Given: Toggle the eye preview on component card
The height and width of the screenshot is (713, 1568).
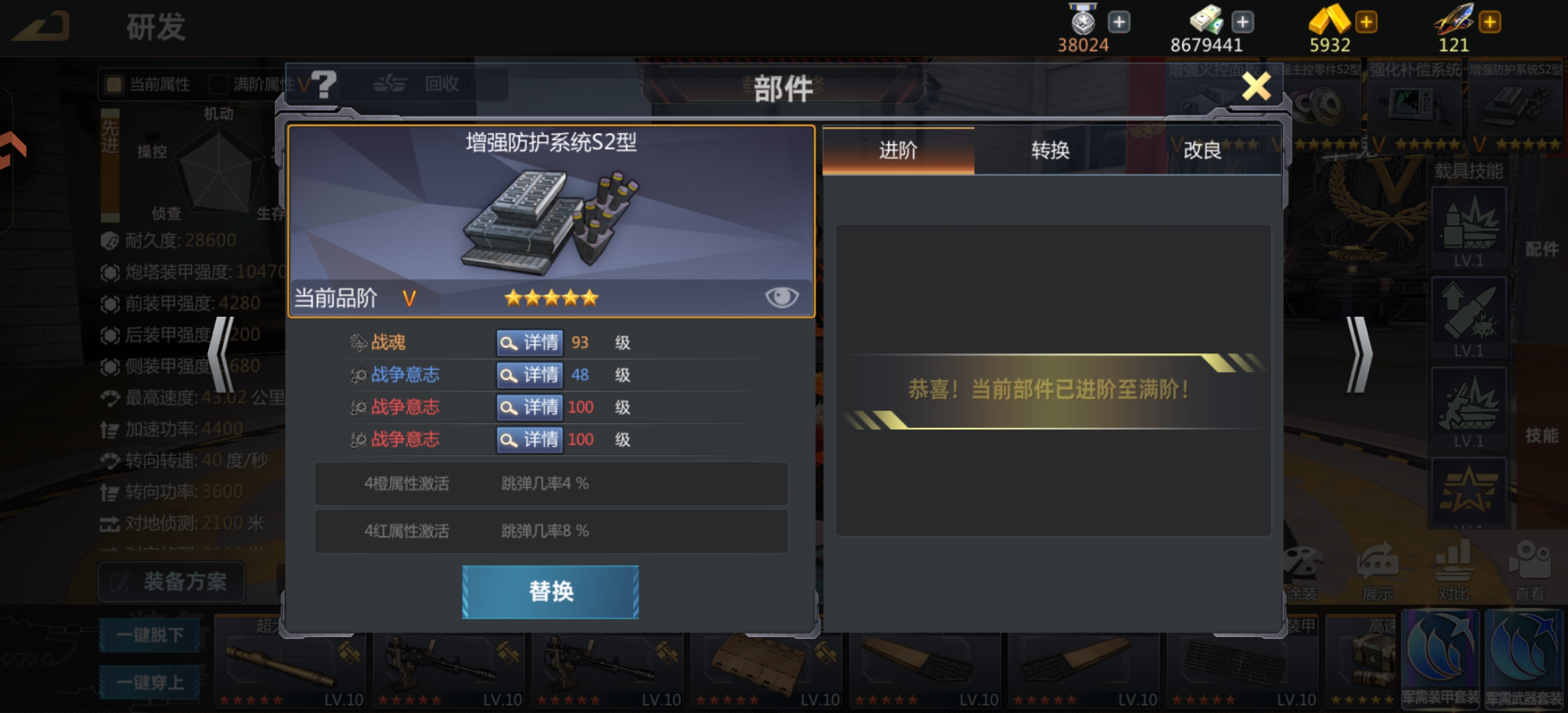Looking at the screenshot, I should click(782, 297).
